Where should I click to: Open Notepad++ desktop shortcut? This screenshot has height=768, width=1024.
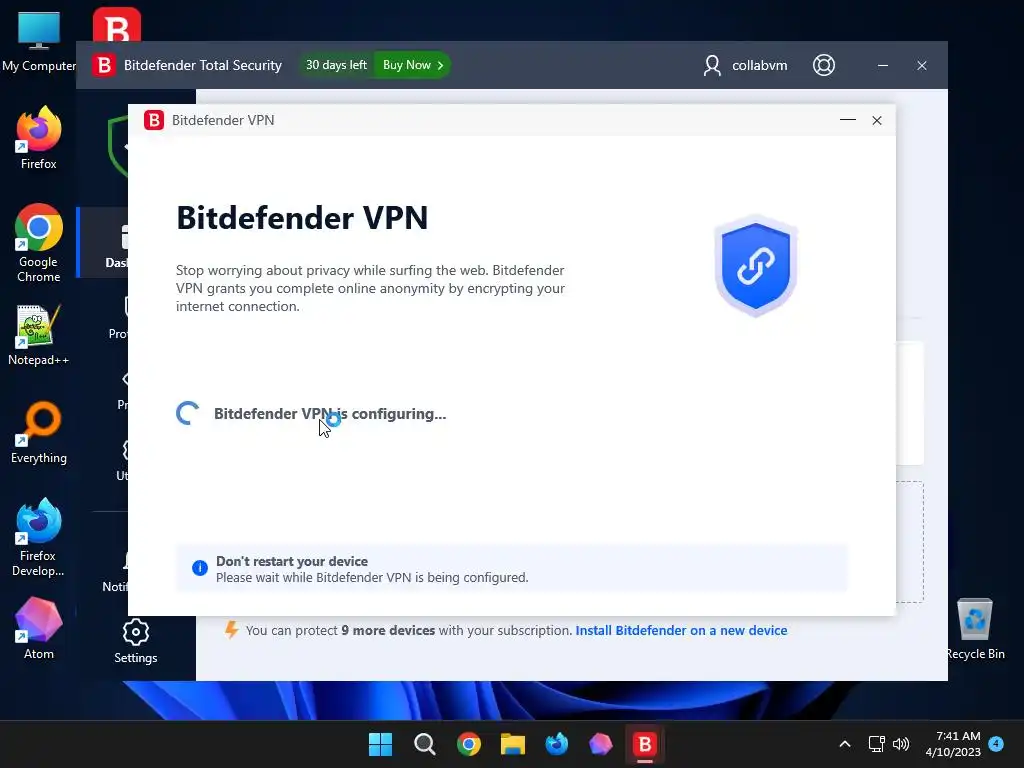39,335
